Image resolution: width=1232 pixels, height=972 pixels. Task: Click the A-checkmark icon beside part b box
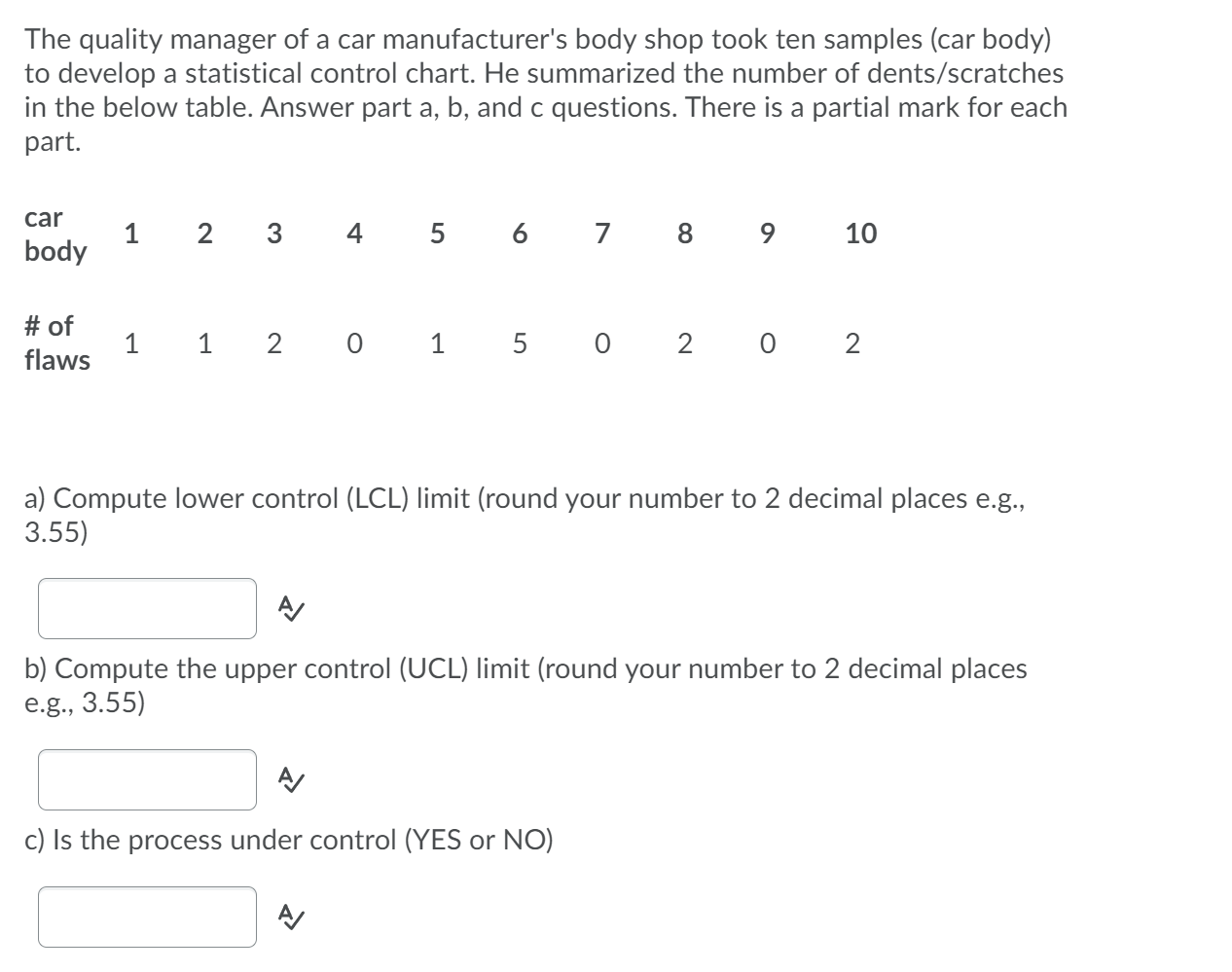coord(290,781)
